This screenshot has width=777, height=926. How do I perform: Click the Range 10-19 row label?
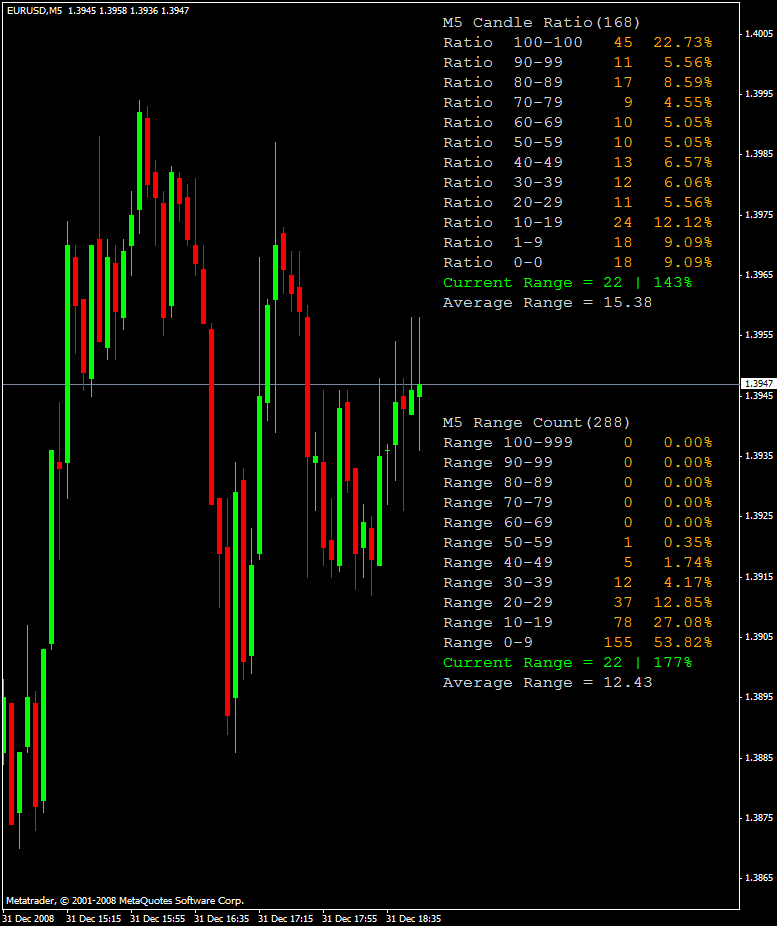pyautogui.click(x=498, y=623)
